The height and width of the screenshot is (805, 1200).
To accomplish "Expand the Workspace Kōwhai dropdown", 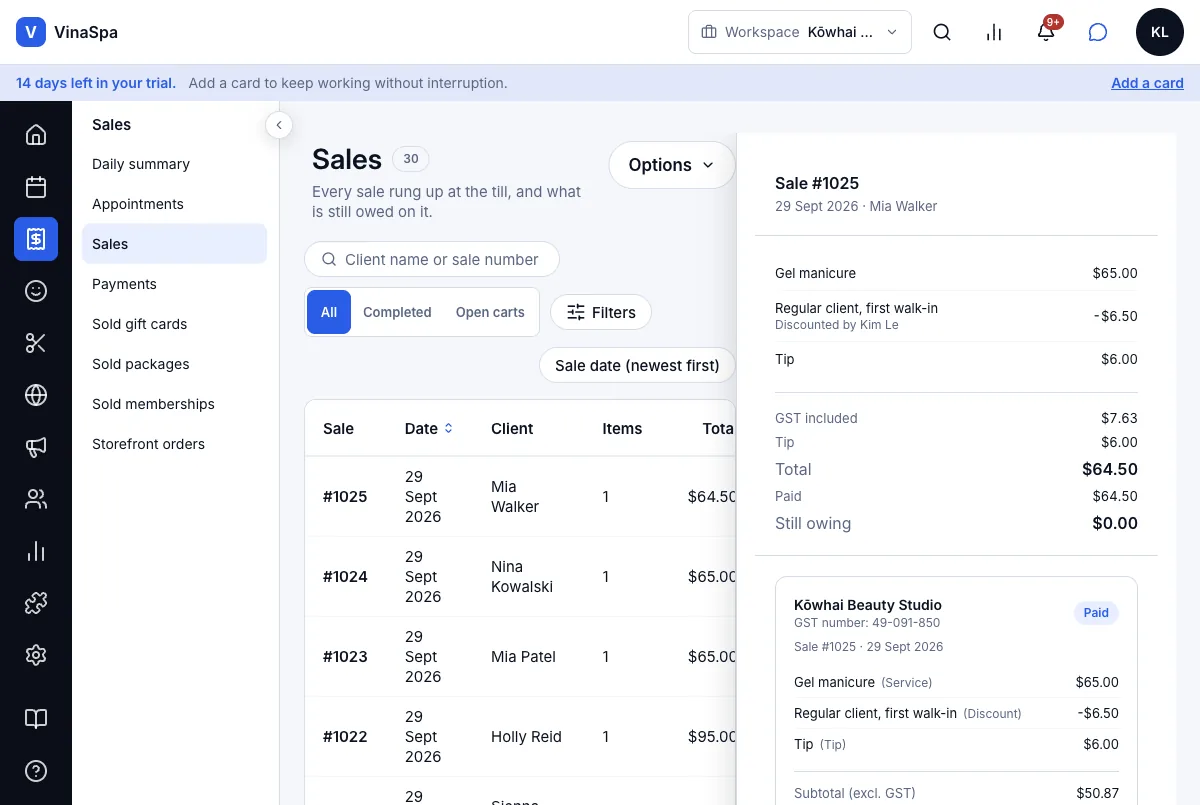I will click(800, 32).
